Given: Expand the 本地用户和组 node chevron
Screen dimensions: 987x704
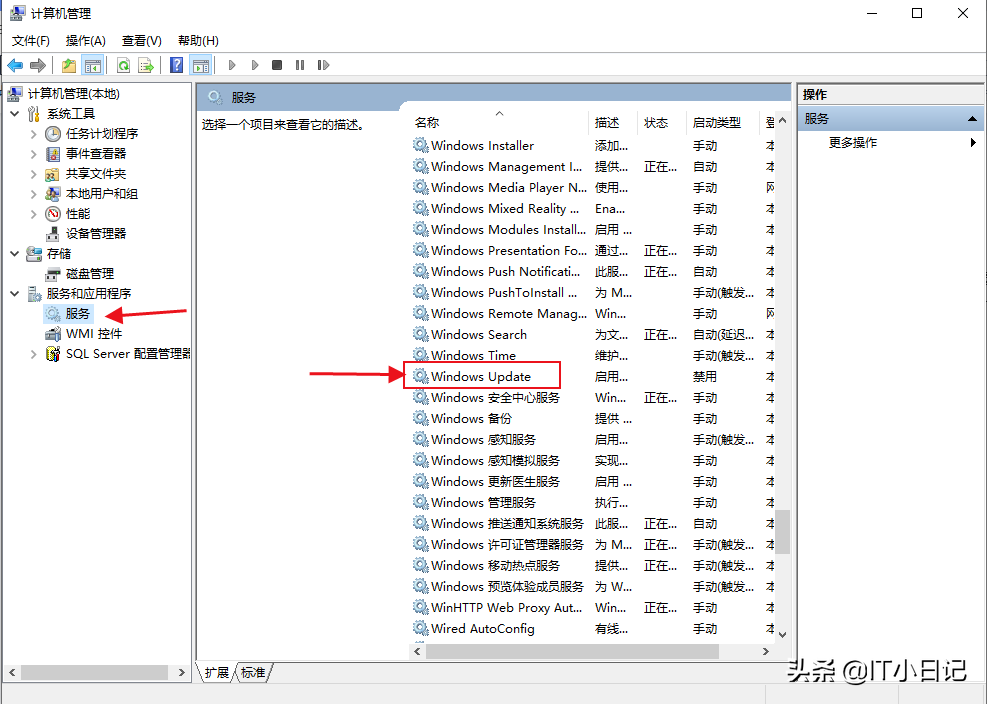Looking at the screenshot, I should tap(34, 194).
